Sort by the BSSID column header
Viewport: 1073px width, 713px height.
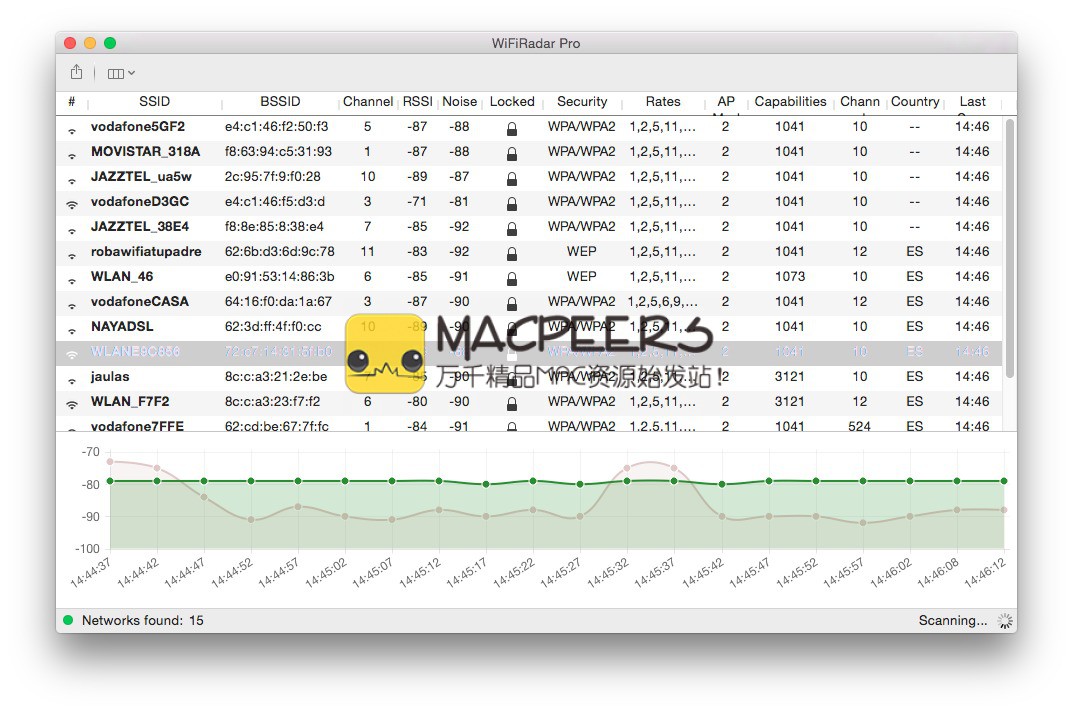click(280, 101)
